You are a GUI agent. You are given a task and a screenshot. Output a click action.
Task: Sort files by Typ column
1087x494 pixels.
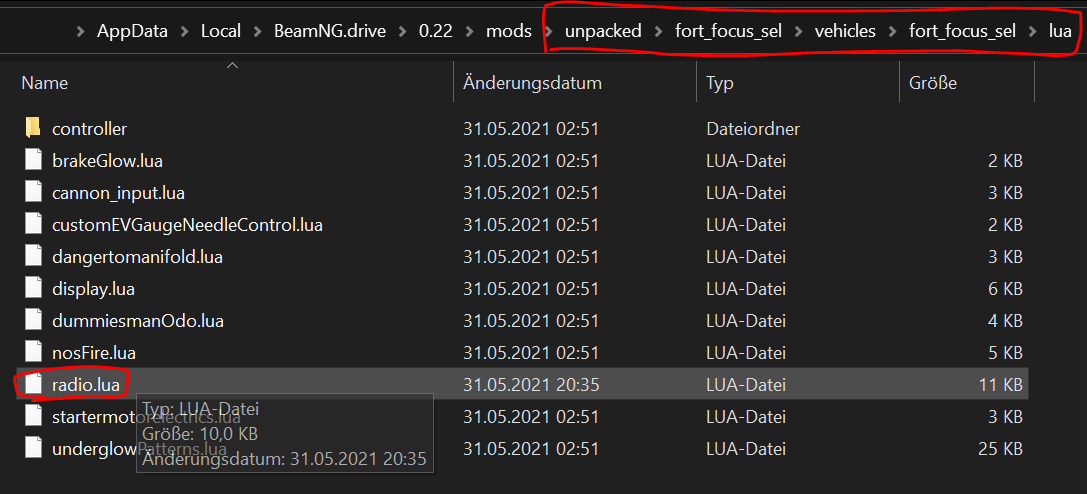pos(720,84)
